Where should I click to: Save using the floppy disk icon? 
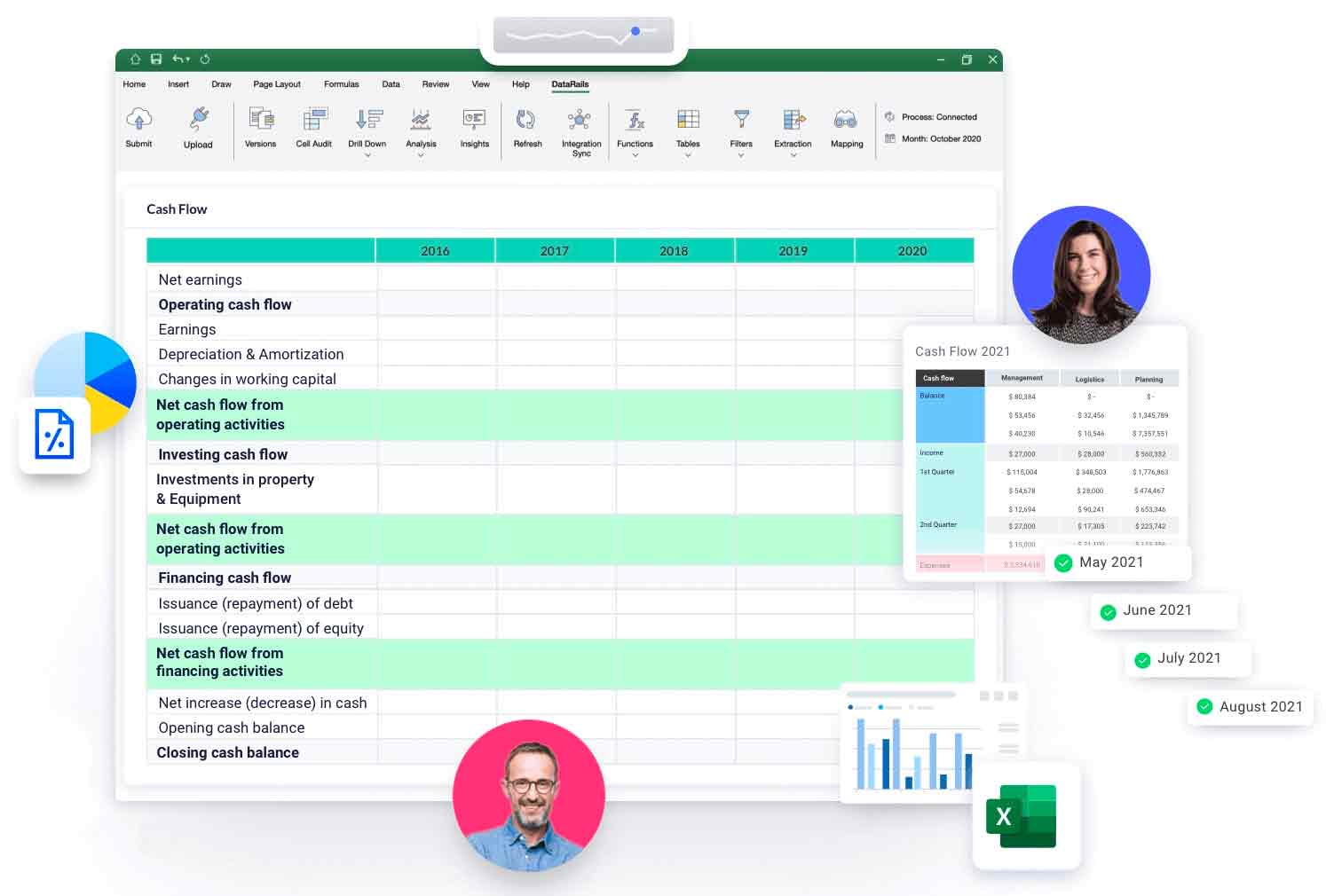[x=156, y=59]
